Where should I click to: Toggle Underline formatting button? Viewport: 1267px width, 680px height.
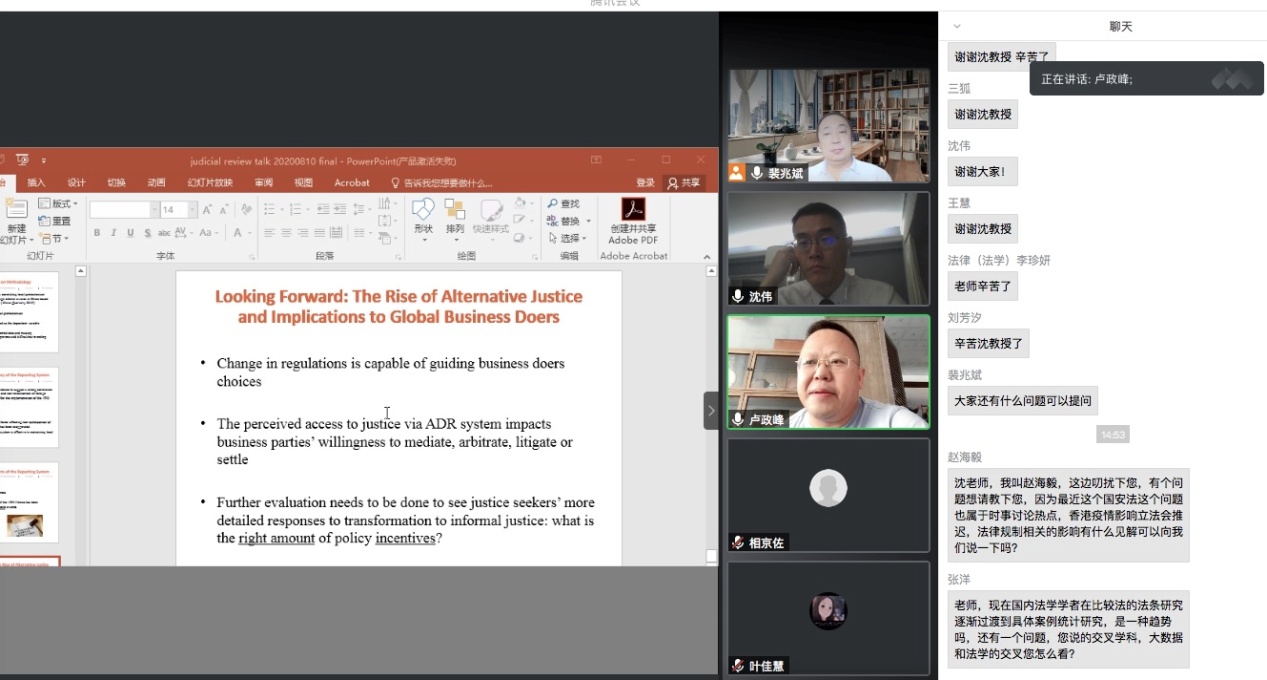130,233
